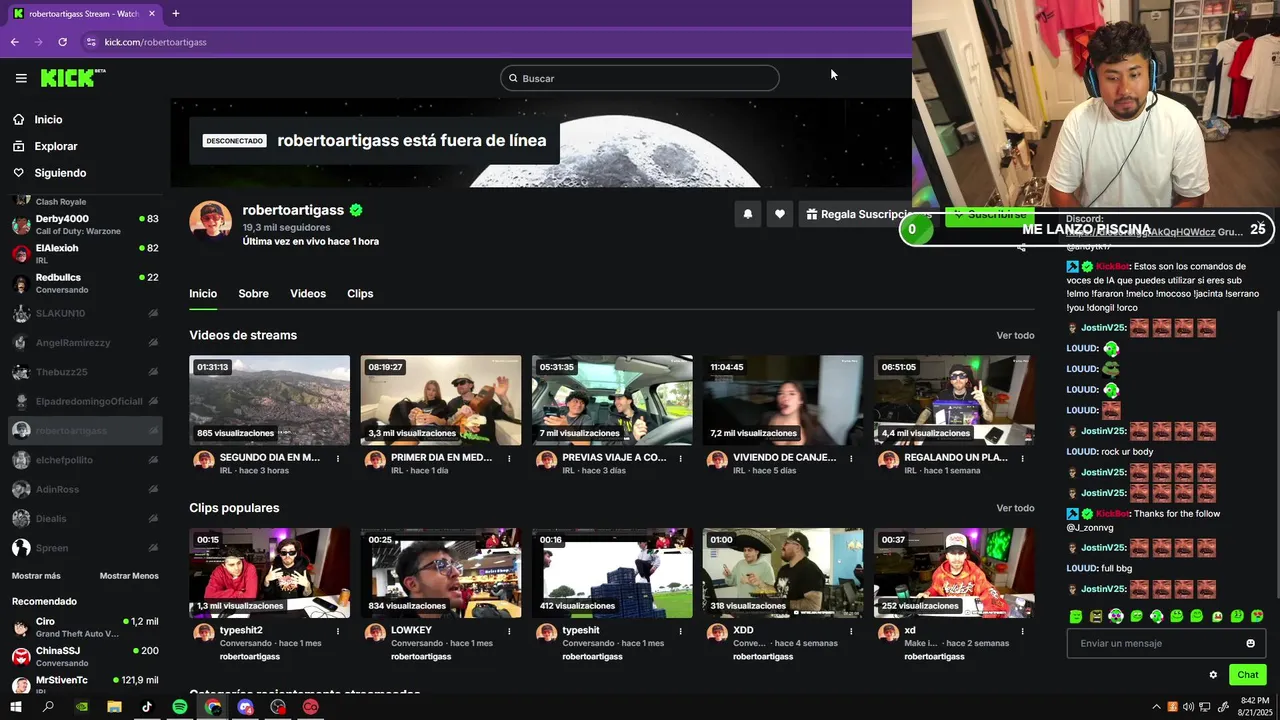The width and height of the screenshot is (1280, 720).
Task: Switch to the Videos tab
Action: [308, 294]
